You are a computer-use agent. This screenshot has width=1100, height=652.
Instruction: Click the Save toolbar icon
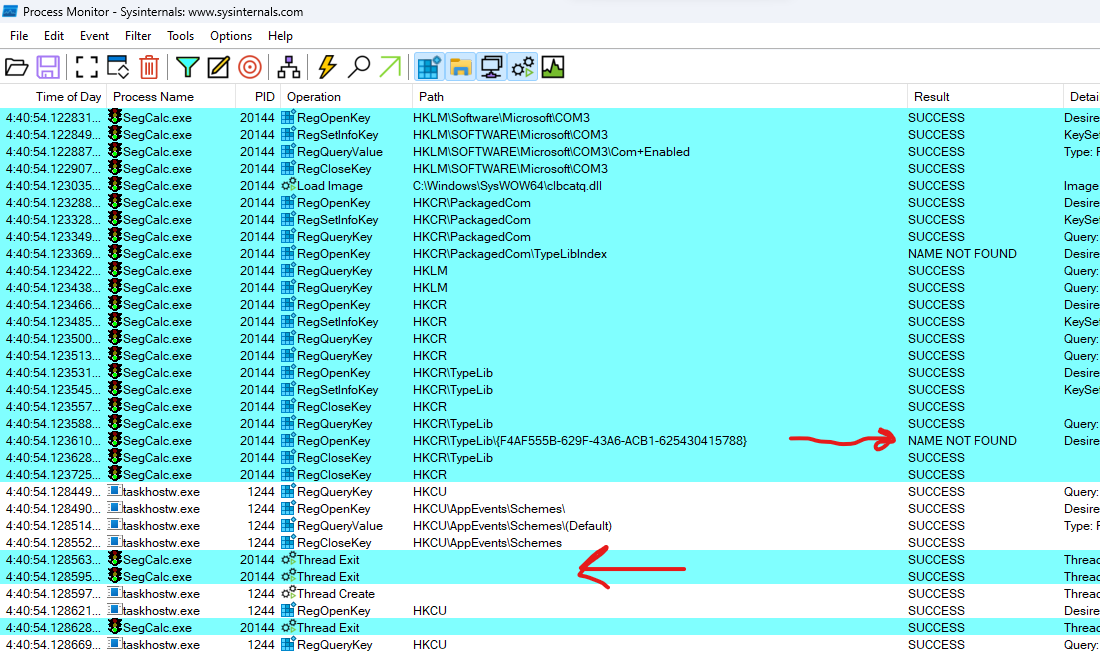[48, 67]
